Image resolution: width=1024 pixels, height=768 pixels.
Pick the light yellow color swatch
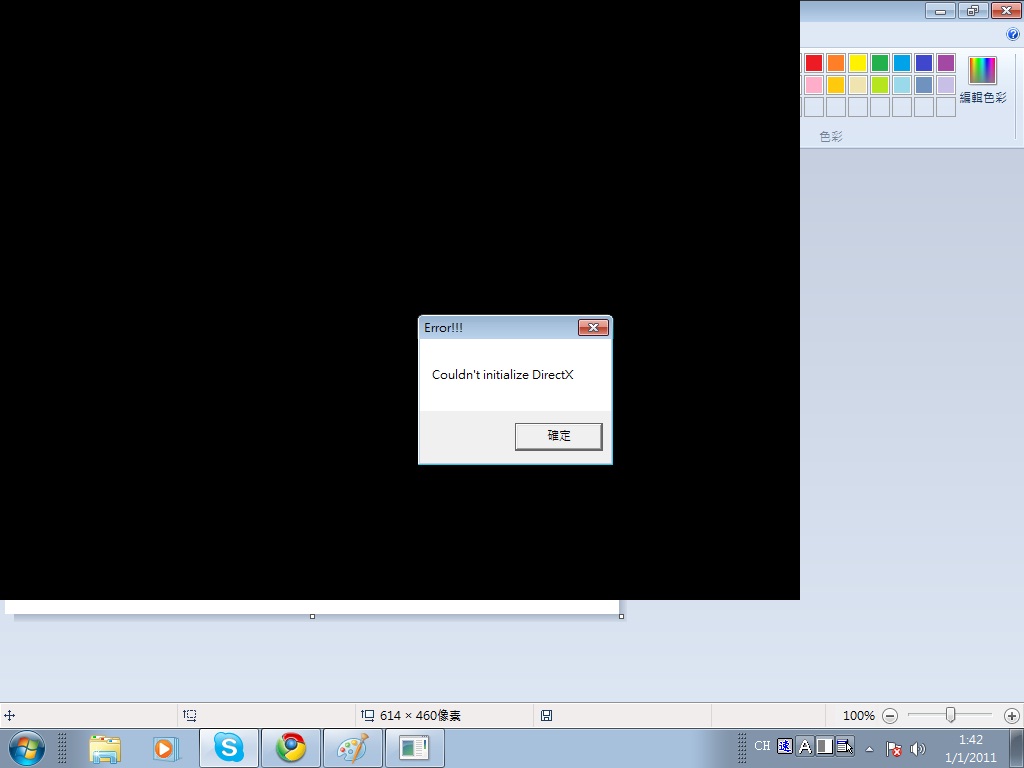click(x=858, y=85)
